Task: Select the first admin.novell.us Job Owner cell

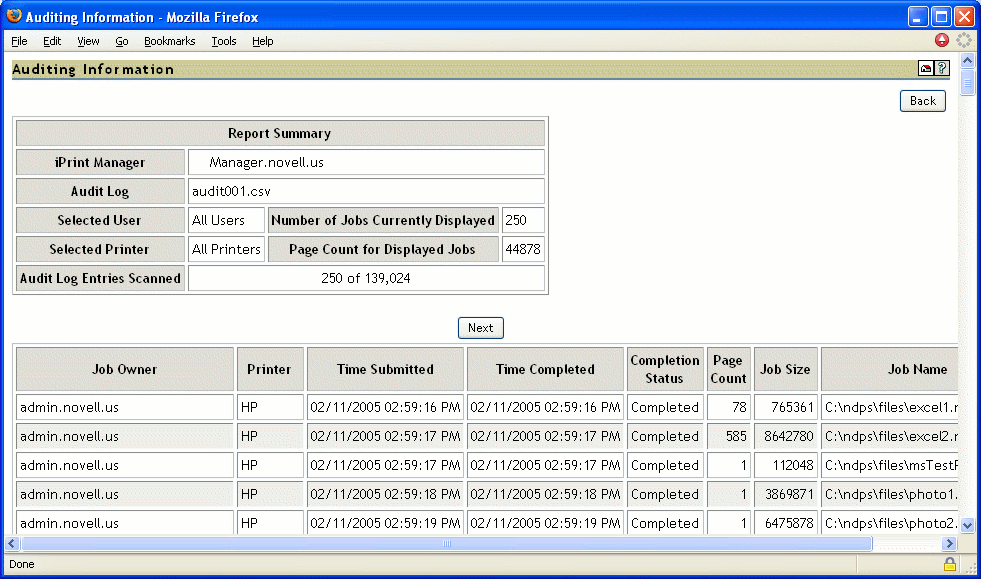Action: [124, 407]
